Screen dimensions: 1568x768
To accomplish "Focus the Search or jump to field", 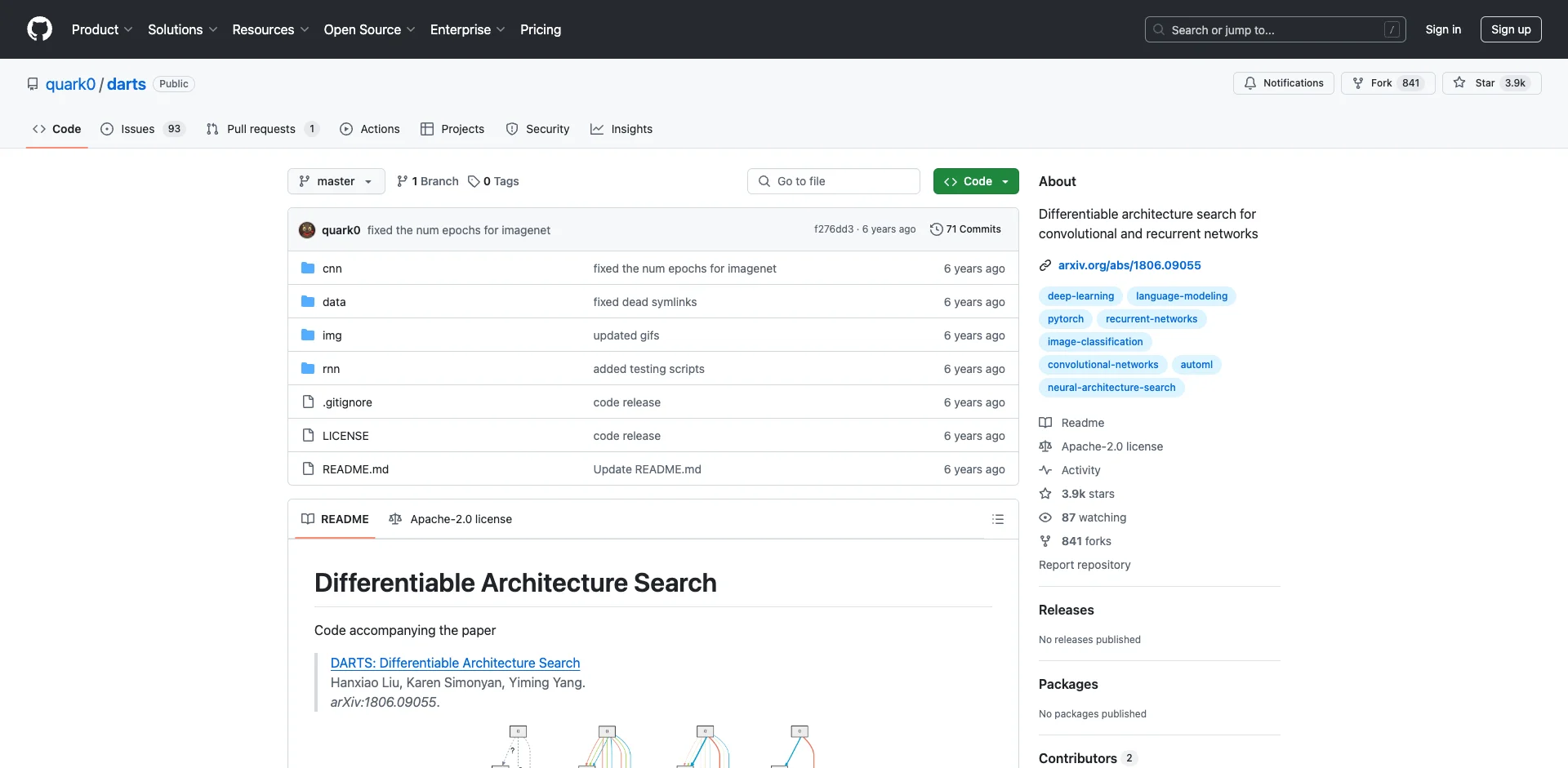I will coord(1276,29).
